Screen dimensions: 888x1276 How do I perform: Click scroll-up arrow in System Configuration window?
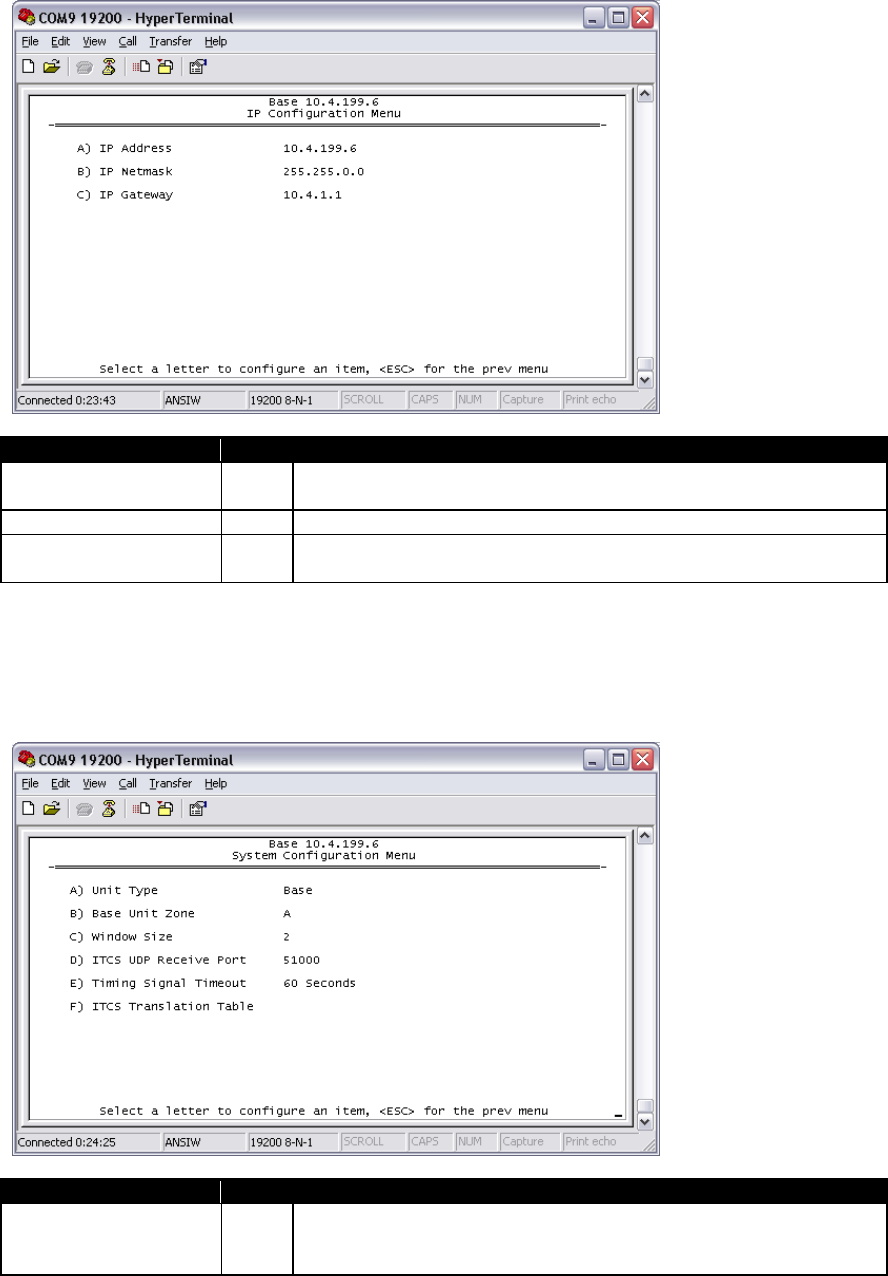(x=645, y=836)
